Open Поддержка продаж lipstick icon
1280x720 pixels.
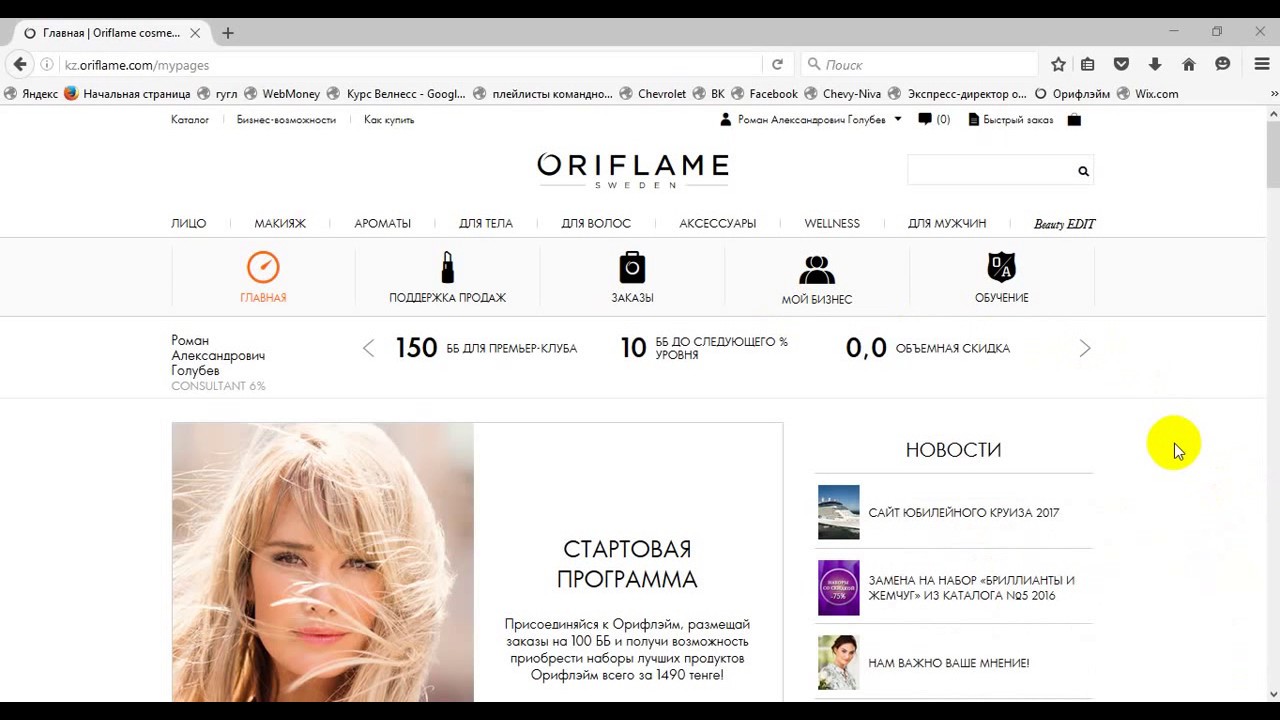tap(447, 267)
